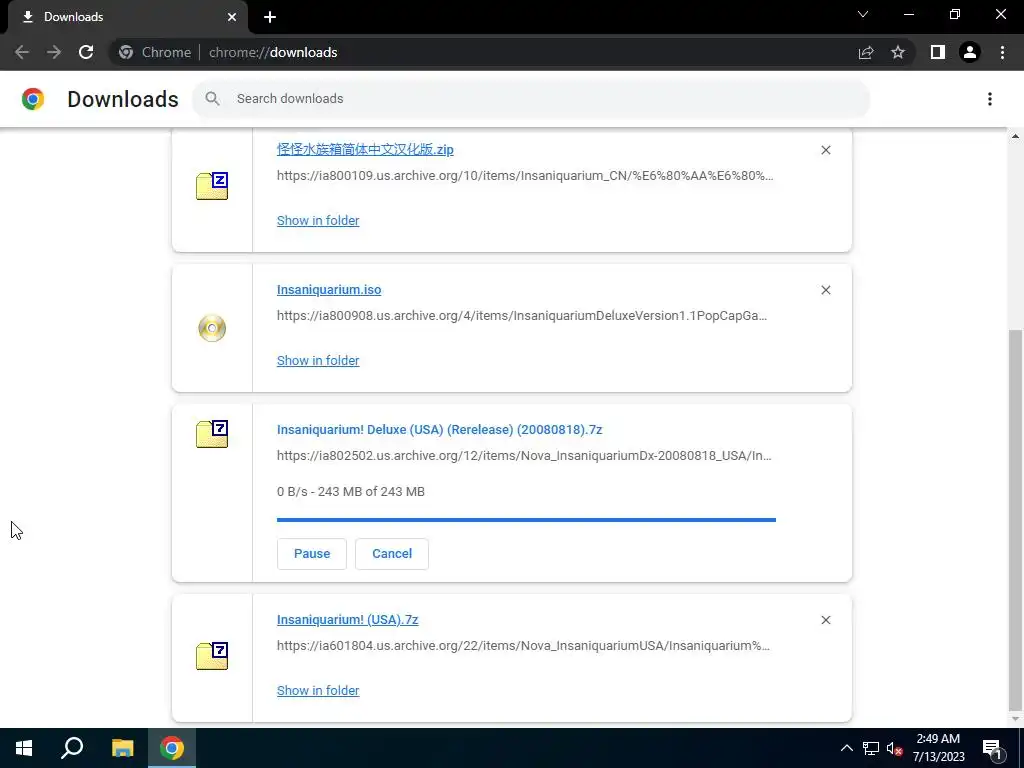
Task: Pause the Insaniquarium Deluxe download
Action: [x=312, y=554]
